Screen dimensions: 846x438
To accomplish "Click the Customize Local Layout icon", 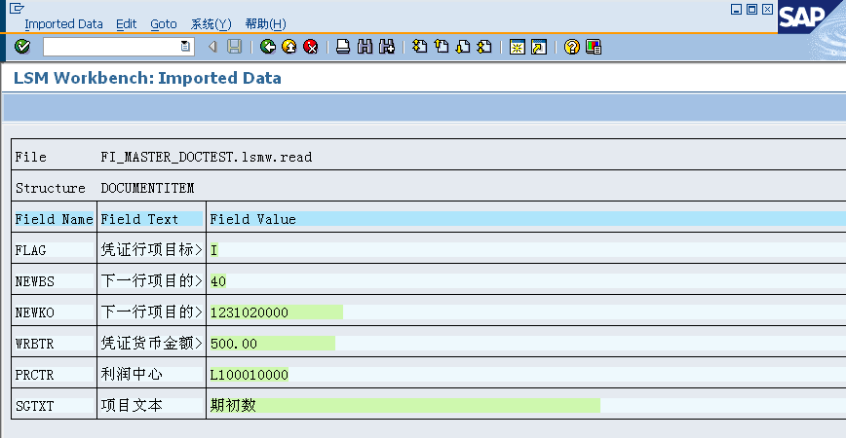I will click(593, 47).
